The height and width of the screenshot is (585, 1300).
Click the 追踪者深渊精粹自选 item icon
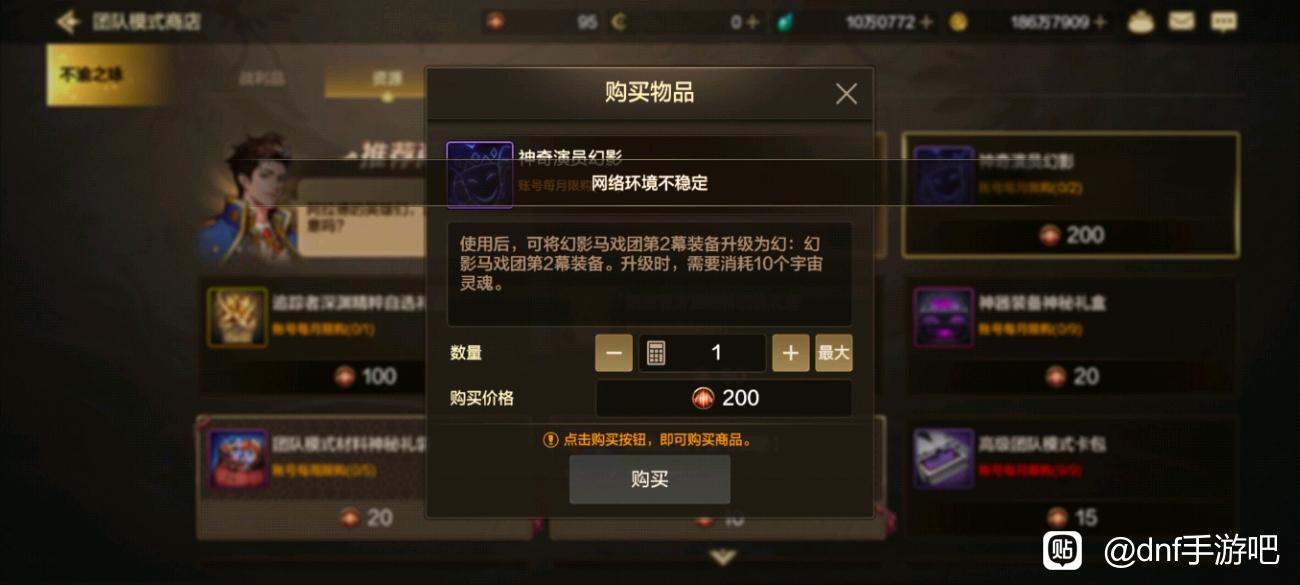[237, 317]
